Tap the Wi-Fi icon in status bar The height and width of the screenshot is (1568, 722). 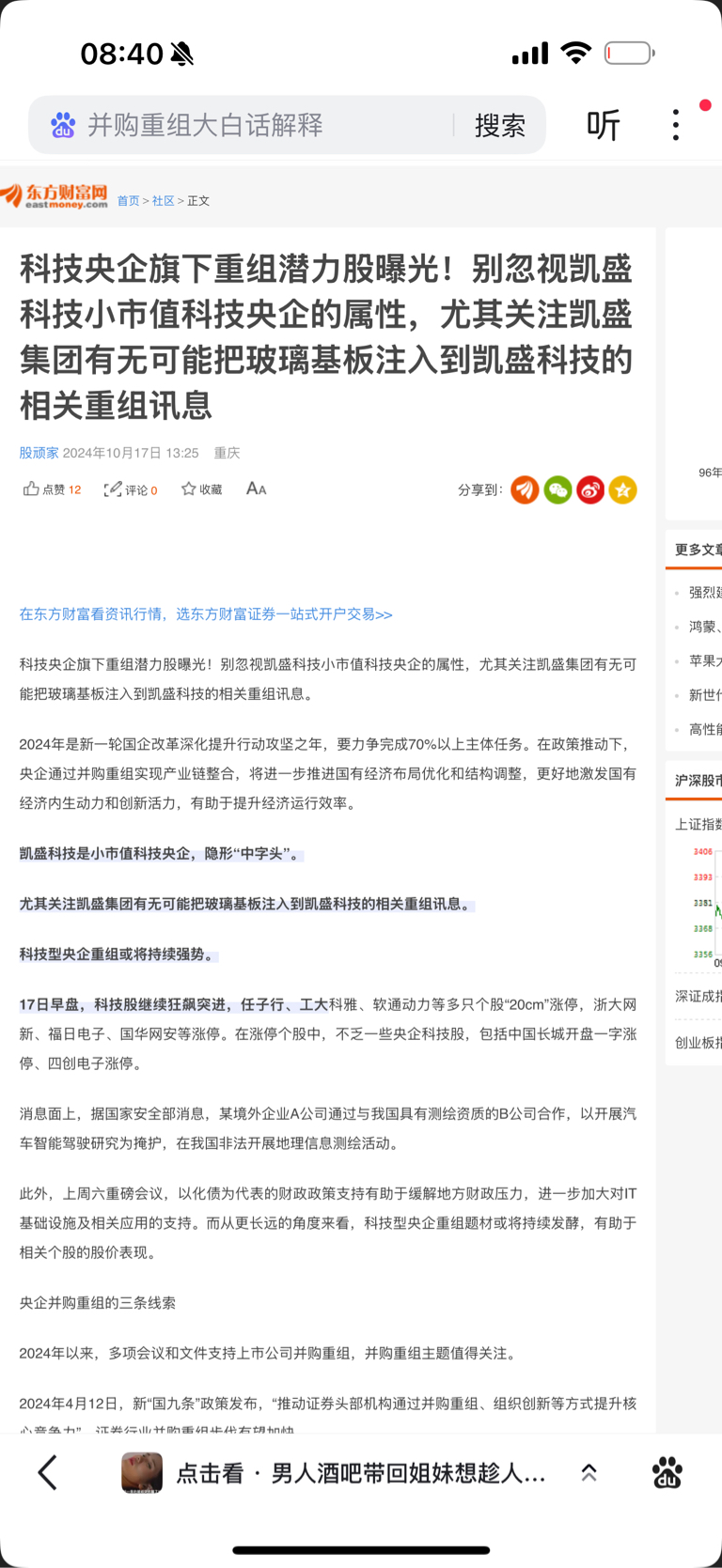tap(575, 53)
